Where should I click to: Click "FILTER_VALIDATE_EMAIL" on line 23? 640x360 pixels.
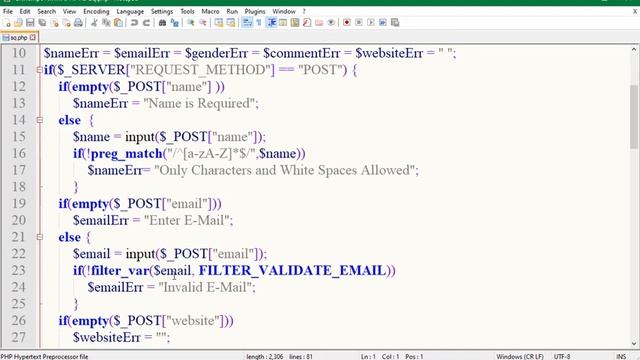coord(293,271)
